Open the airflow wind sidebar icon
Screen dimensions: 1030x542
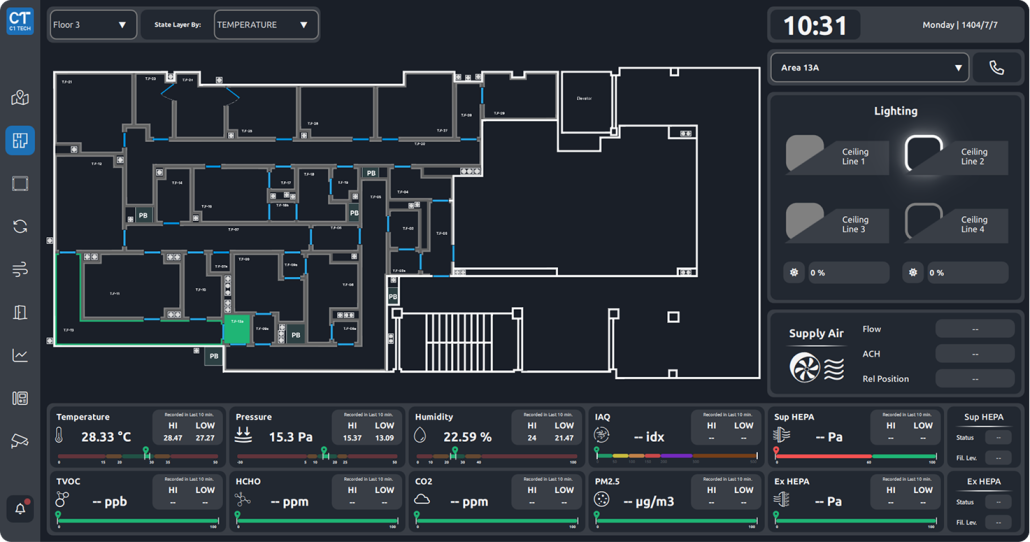click(20, 270)
